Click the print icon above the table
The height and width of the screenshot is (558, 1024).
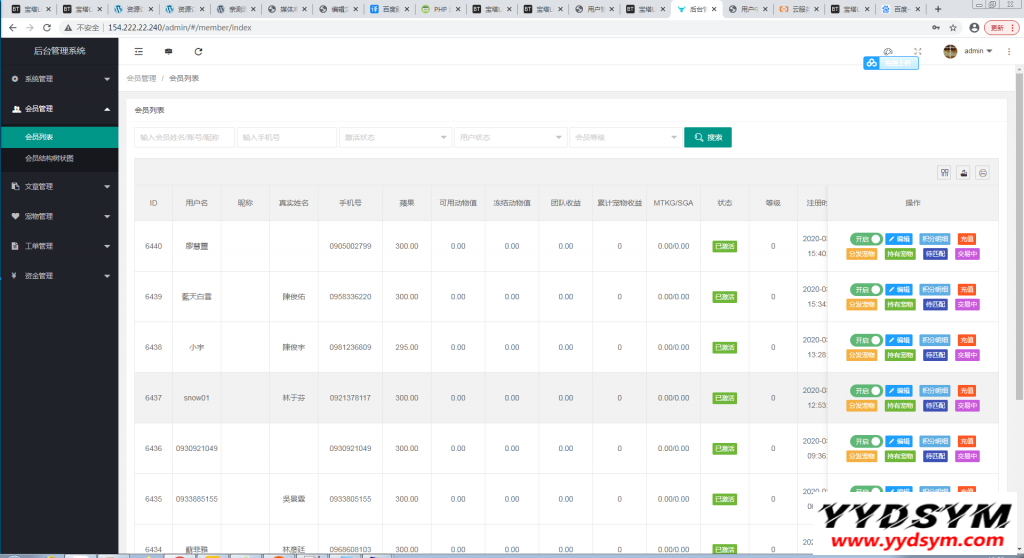[982, 172]
